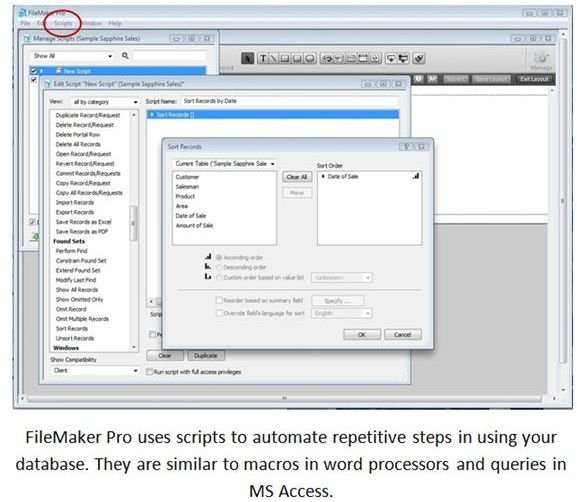Select the Sort Records step in steps list
Image resolution: width=577 pixels, height=502 pixels.
[x=72, y=328]
